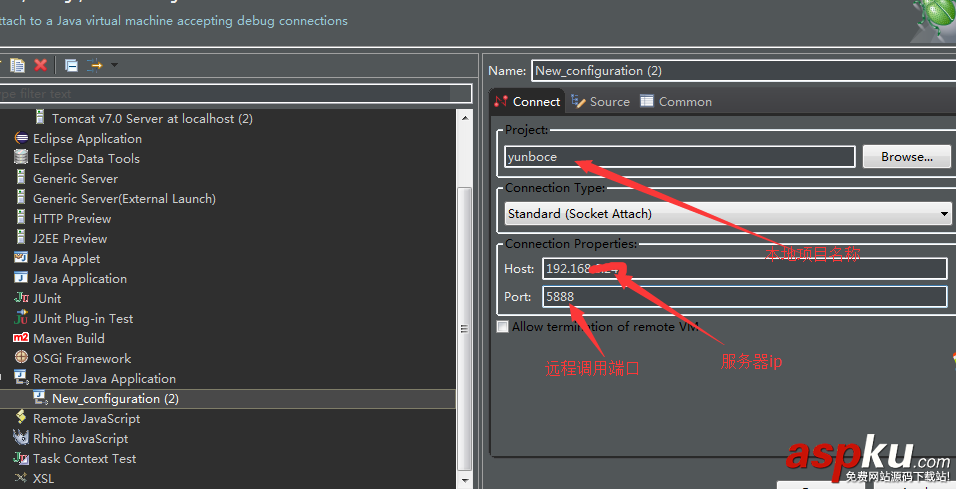Click the tree scrollbar up arrow
The image size is (956, 489).
(465, 118)
